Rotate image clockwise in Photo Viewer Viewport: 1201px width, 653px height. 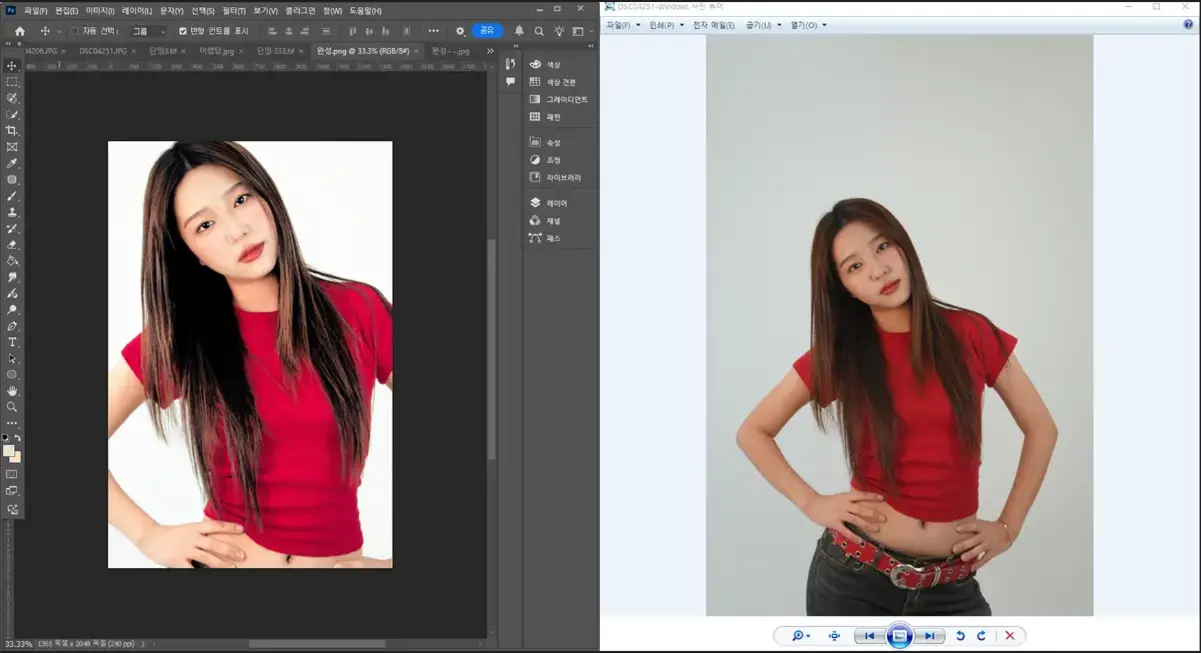coord(981,636)
